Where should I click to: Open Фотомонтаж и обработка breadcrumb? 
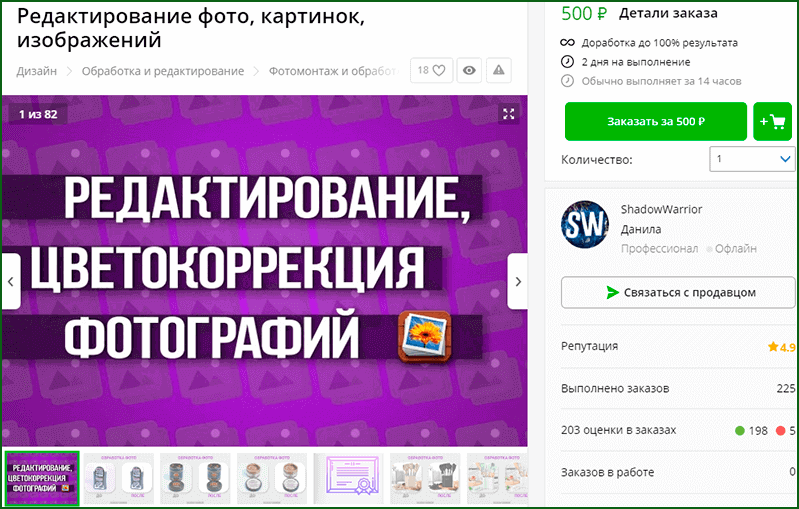pos(335,71)
